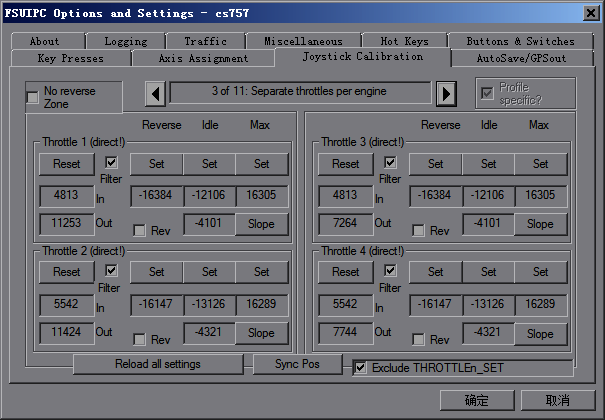
Task: Click Throttle 4 lower idle value -4321
Action: (x=488, y=332)
